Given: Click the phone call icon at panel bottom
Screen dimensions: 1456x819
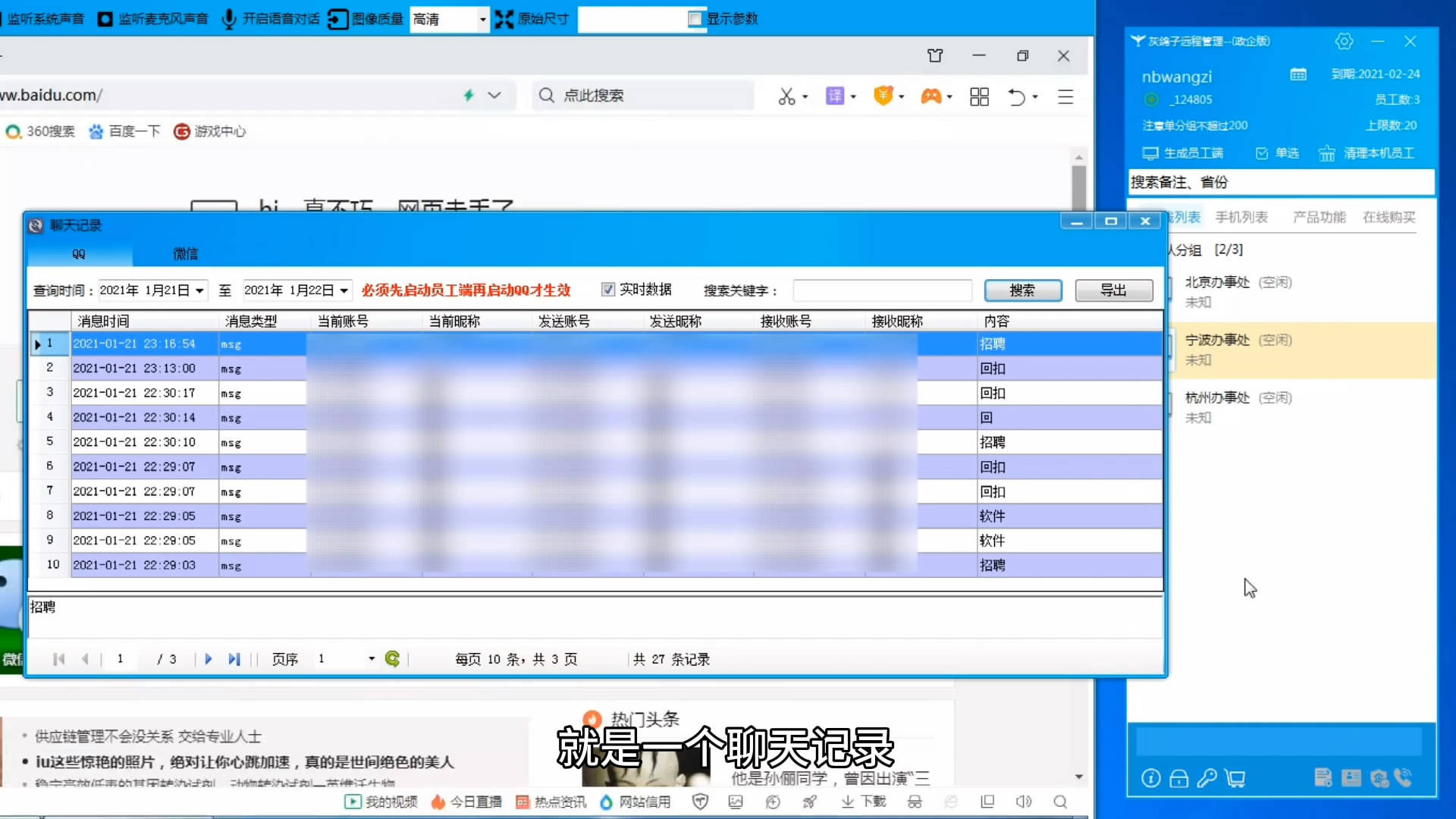Looking at the screenshot, I should coord(1404,777).
